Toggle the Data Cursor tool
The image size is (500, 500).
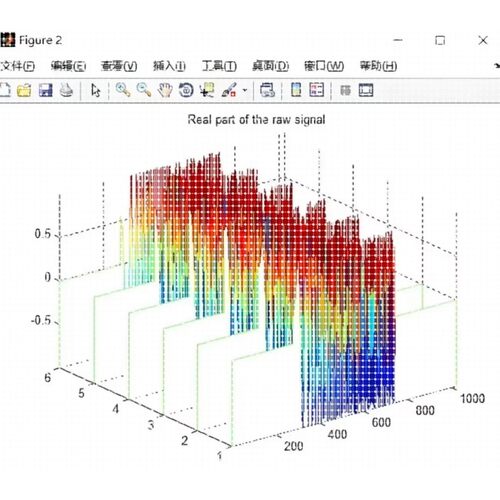tap(207, 90)
